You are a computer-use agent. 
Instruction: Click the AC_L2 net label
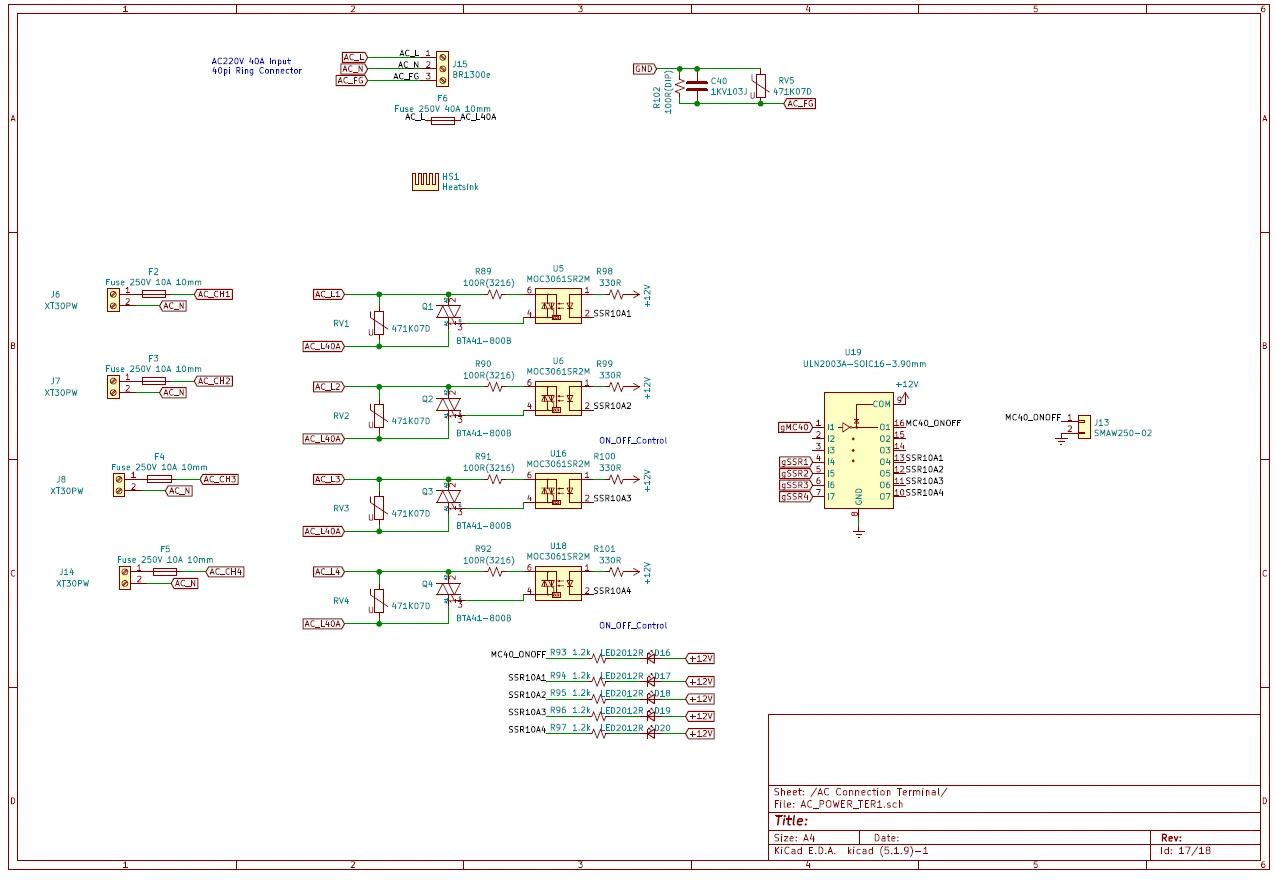329,387
